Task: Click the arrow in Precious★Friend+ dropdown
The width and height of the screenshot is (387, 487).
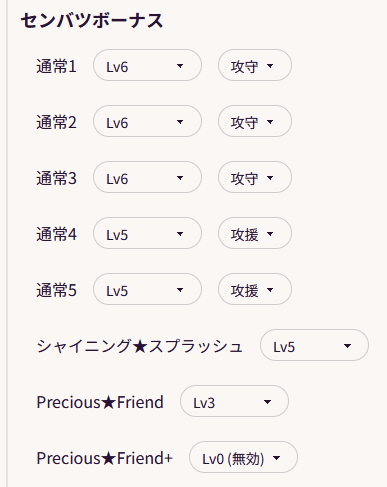Action: pyautogui.click(x=276, y=458)
